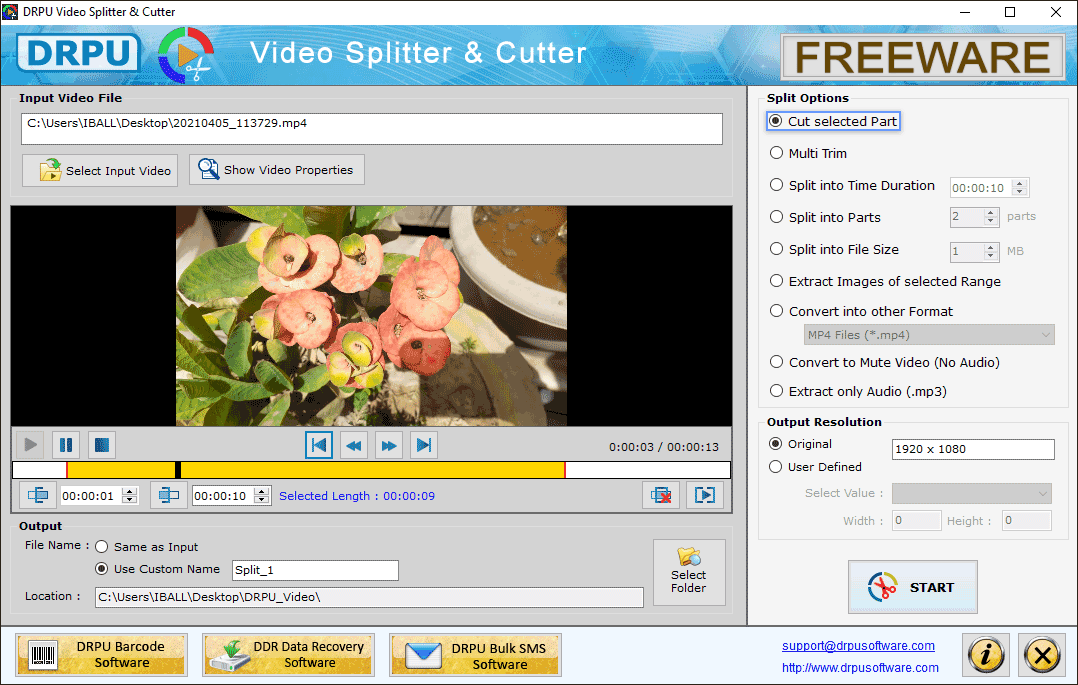1078x685 pixels.
Task: Select Extract only Audio (.mp3)
Action: [x=858, y=391]
